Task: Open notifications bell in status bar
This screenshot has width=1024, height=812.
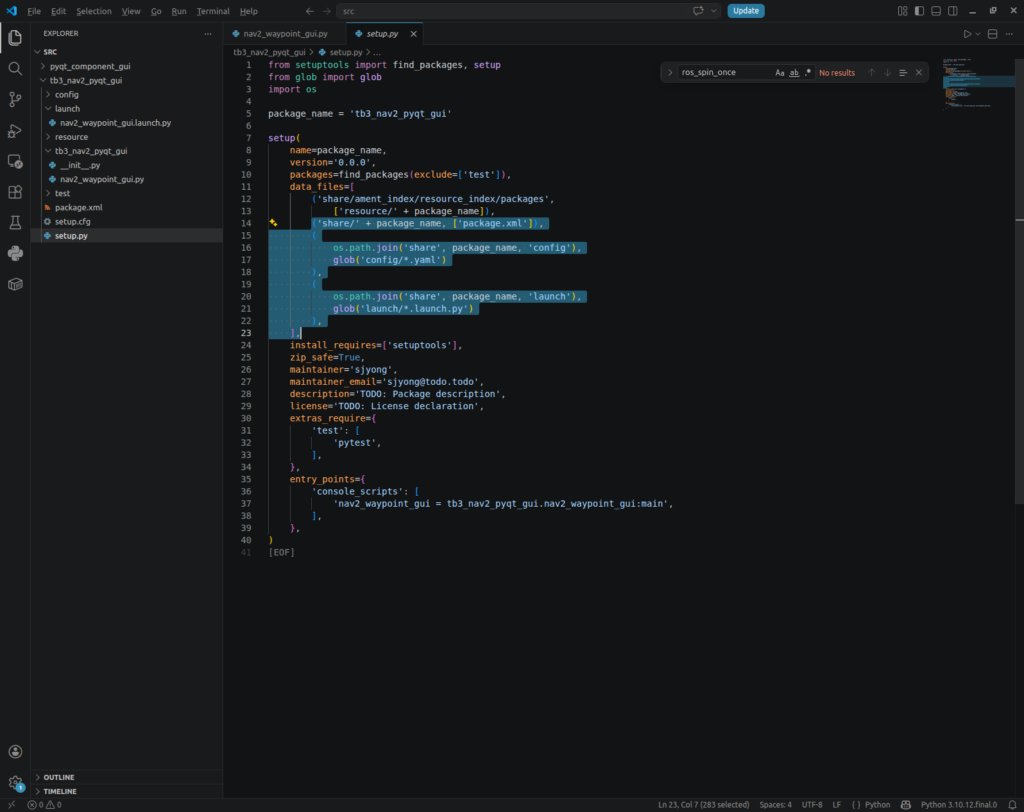Action: click(x=1012, y=805)
